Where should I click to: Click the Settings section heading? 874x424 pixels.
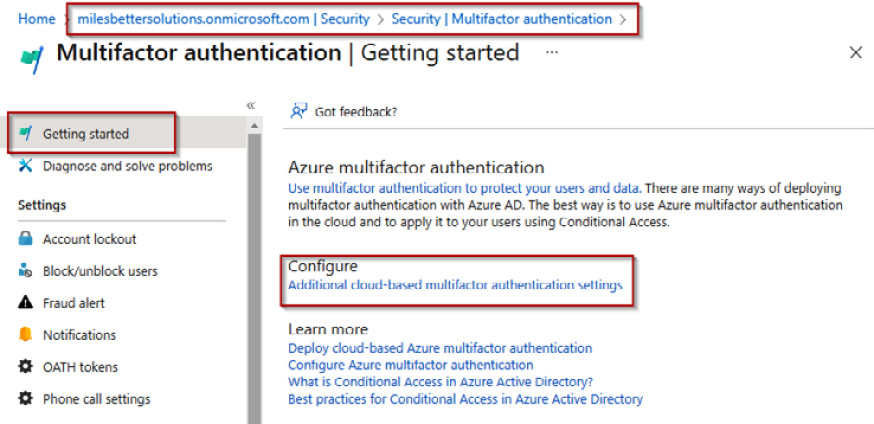(42, 204)
